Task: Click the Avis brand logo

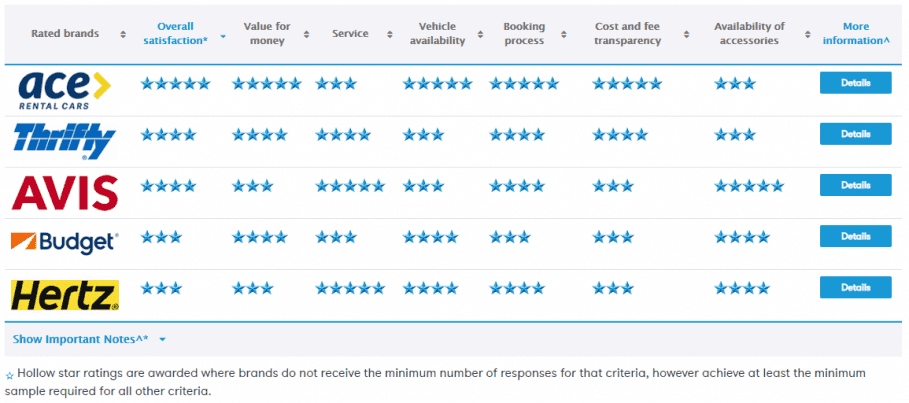Action: (x=65, y=191)
